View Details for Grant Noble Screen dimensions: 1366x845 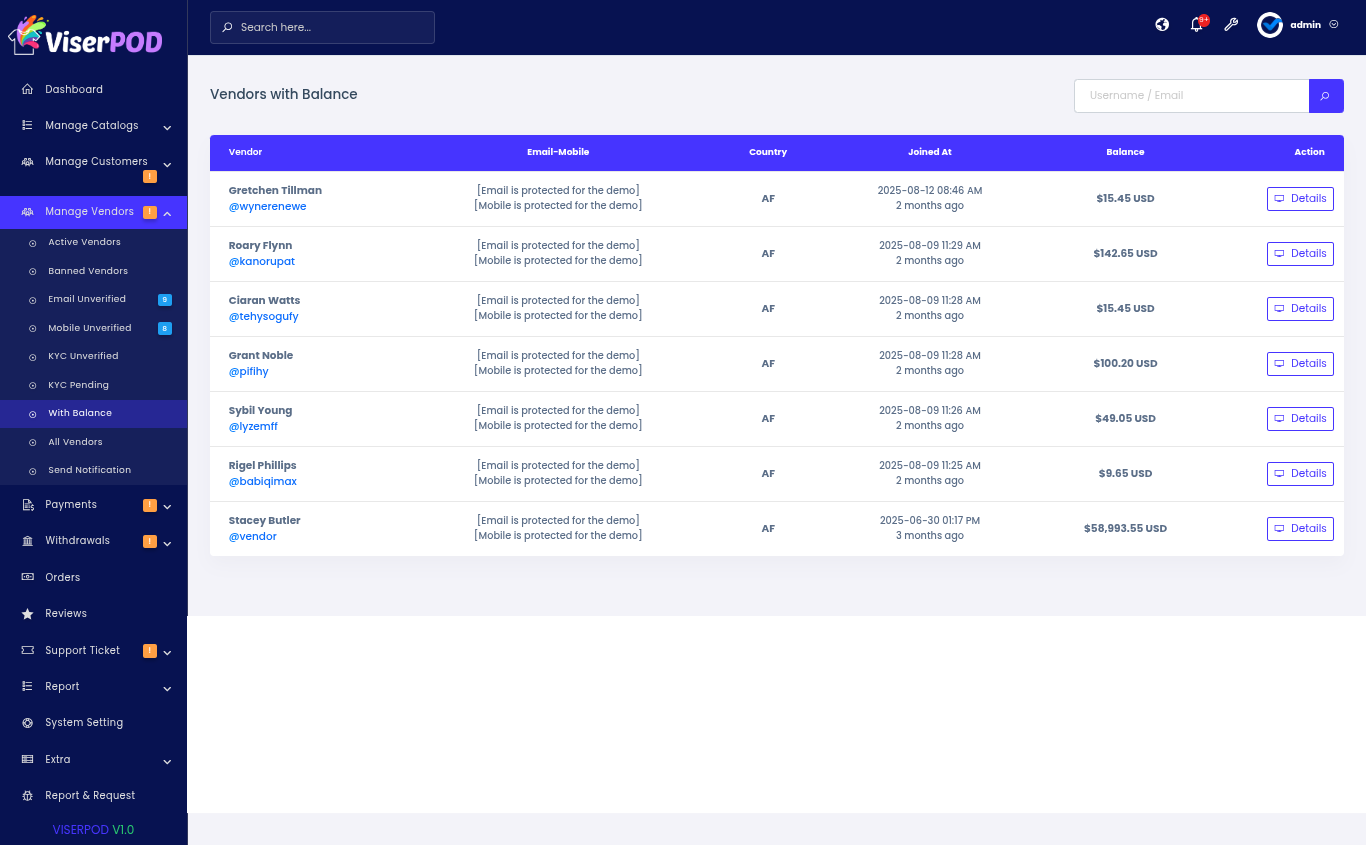tap(1300, 364)
